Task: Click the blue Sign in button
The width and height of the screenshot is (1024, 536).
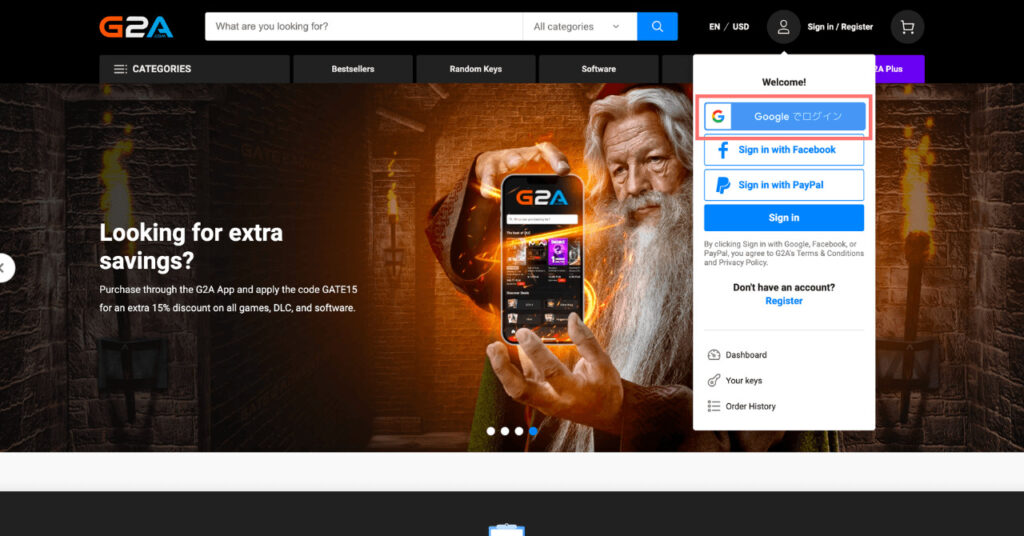Action: [x=784, y=218]
